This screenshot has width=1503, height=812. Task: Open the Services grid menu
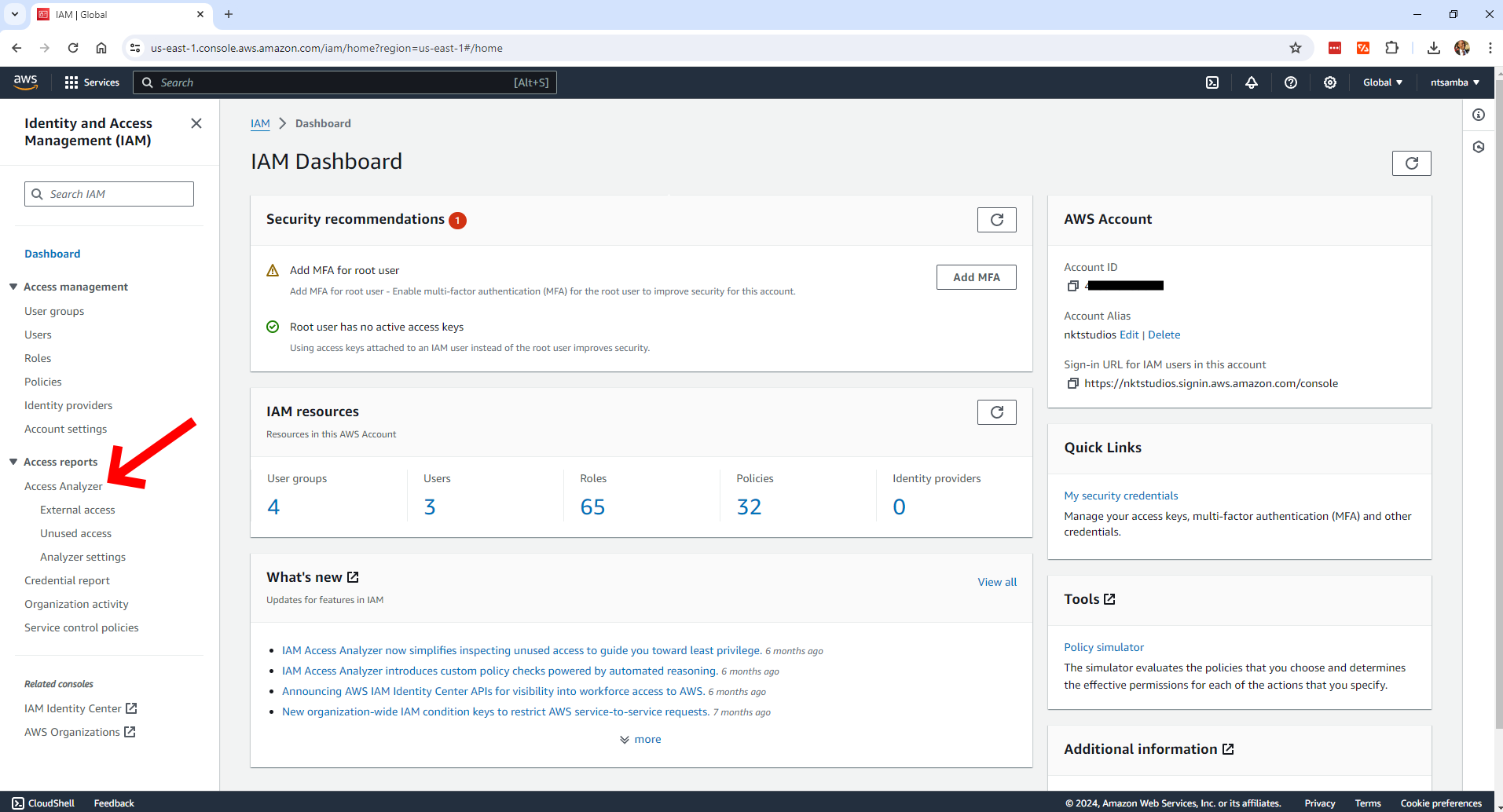92,82
